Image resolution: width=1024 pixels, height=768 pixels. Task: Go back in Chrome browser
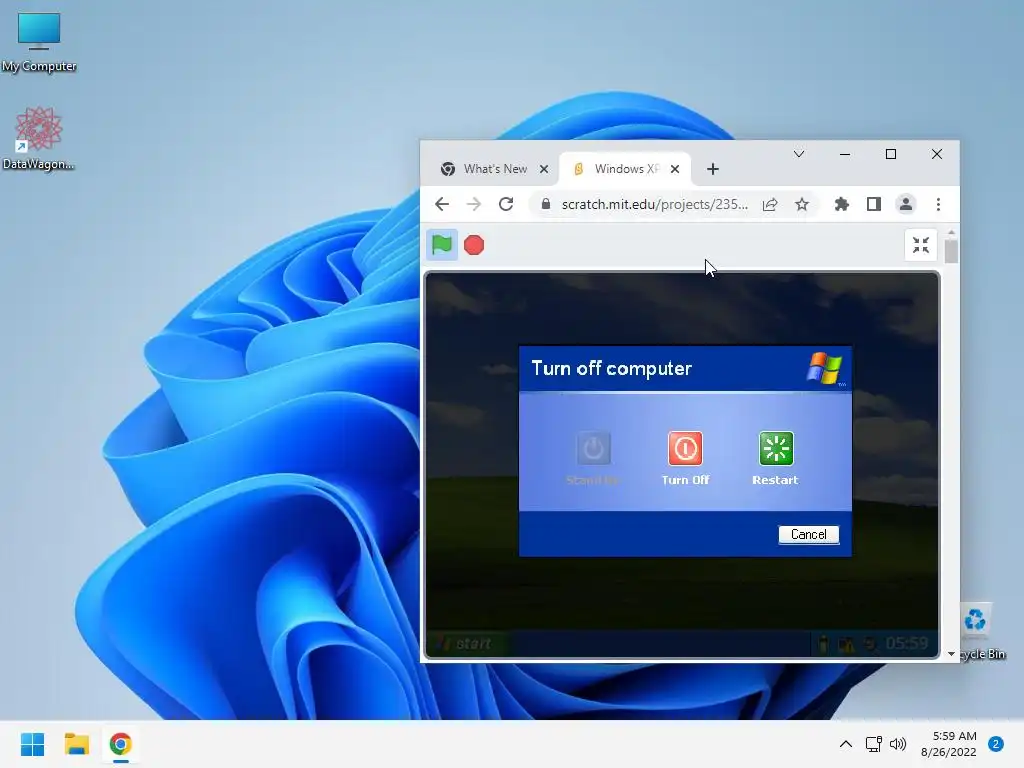(x=442, y=204)
